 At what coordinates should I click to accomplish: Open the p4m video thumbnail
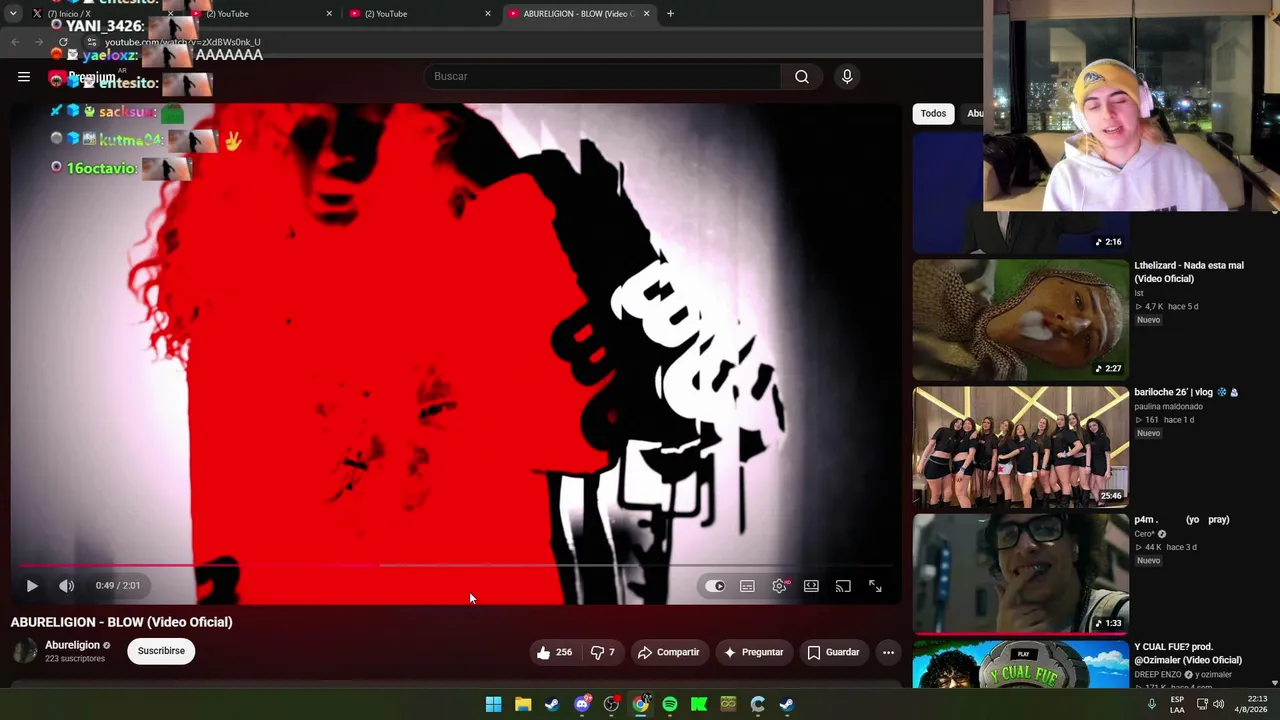pos(1020,574)
